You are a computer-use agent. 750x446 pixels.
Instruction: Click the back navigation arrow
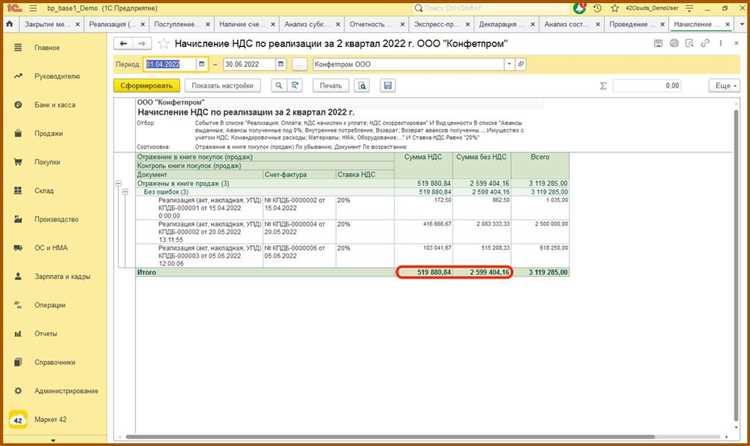click(x=124, y=44)
